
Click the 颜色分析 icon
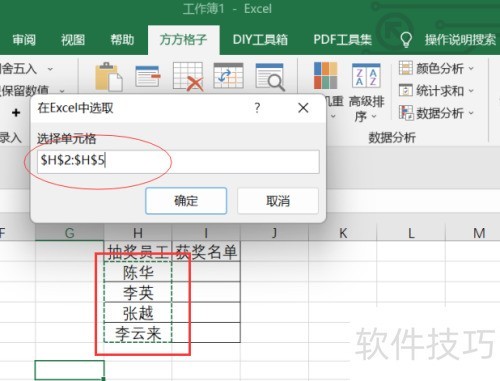point(406,68)
